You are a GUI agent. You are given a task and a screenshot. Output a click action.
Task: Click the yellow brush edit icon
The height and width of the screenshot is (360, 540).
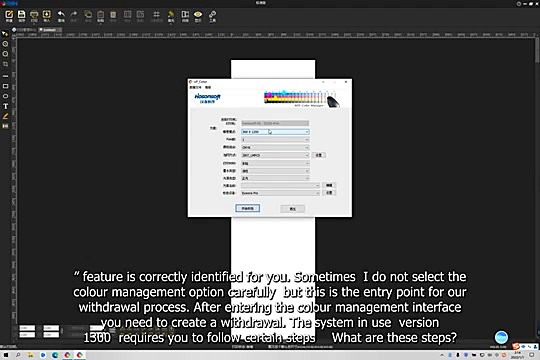click(171, 16)
